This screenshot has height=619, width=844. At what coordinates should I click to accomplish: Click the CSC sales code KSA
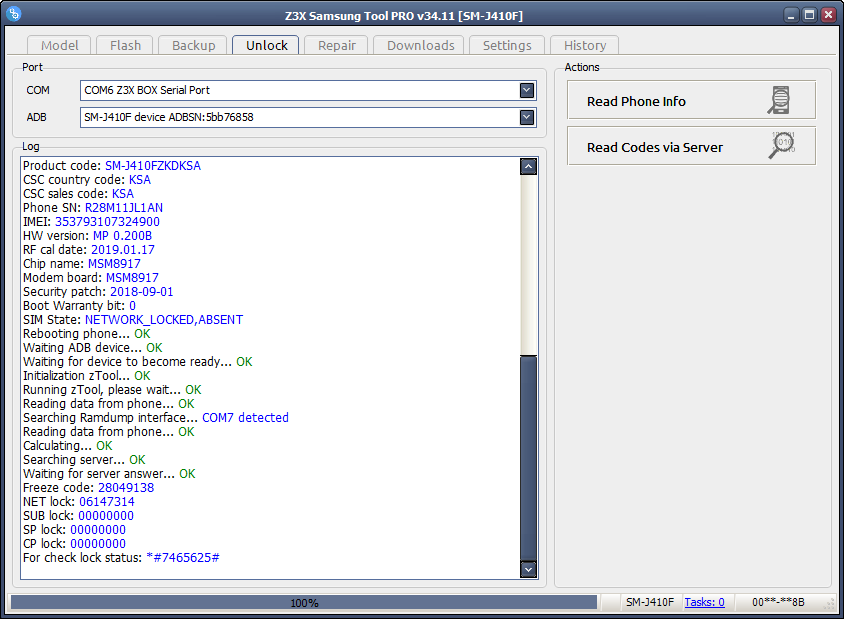point(123,194)
